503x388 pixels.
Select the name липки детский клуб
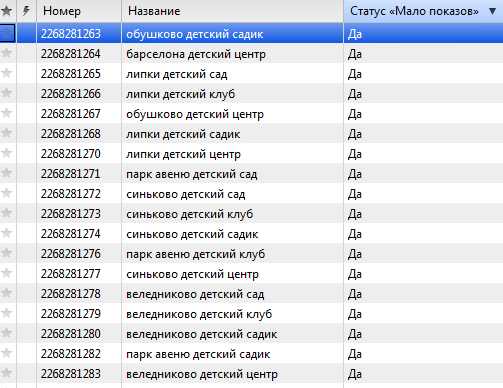pyautogui.click(x=181, y=94)
